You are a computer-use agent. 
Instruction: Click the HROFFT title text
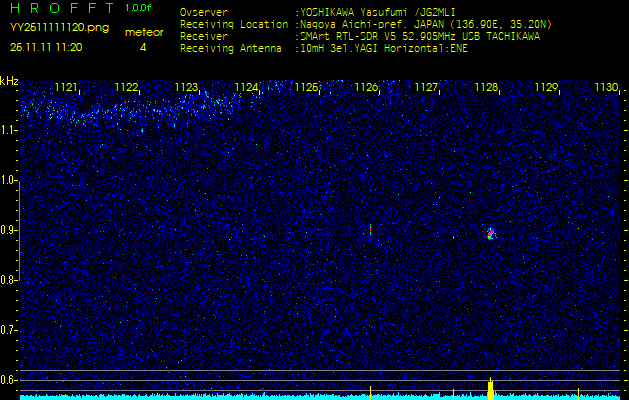click(60, 9)
